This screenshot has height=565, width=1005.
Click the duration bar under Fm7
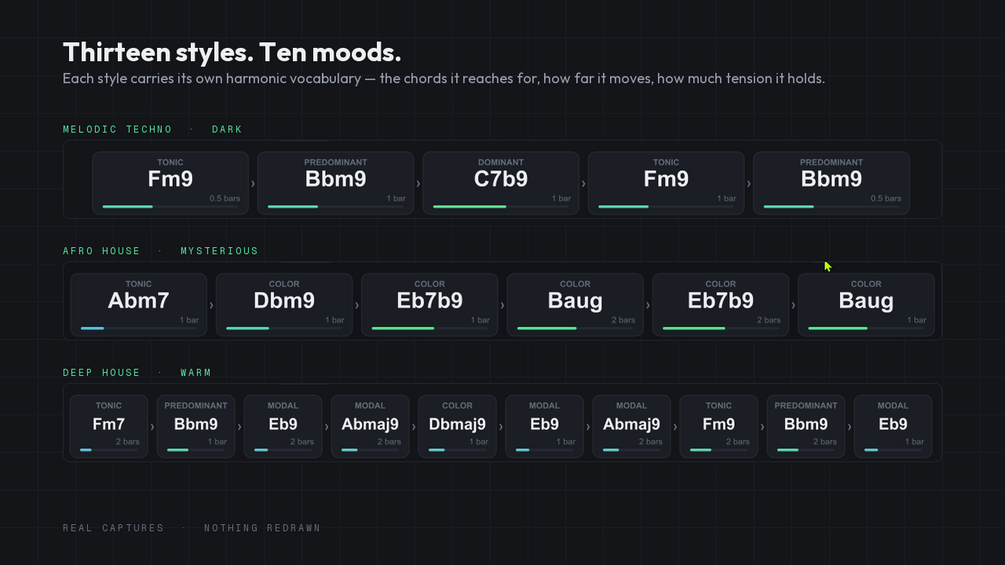coord(109,450)
